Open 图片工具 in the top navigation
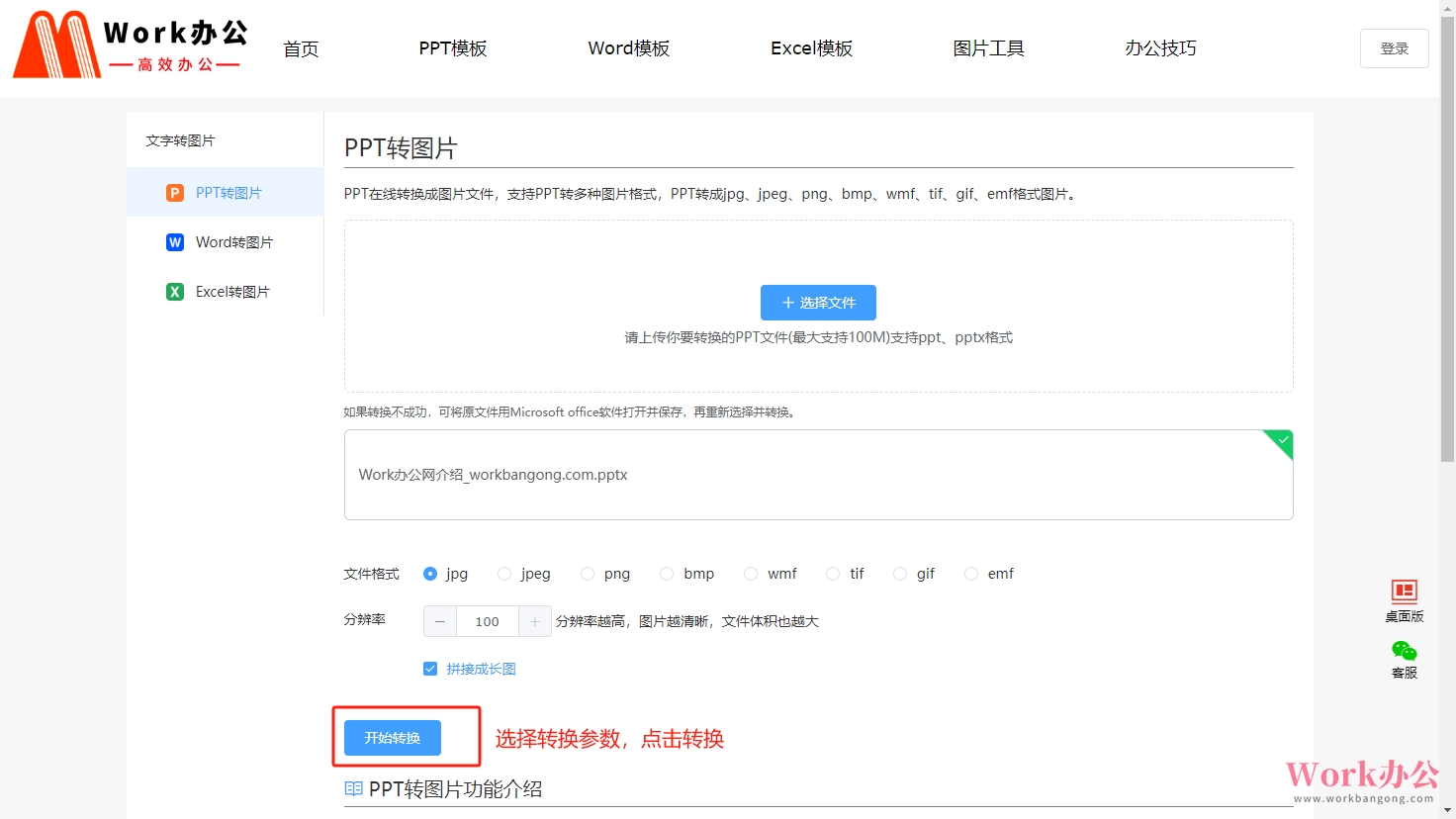This screenshot has height=819, width=1456. [989, 48]
